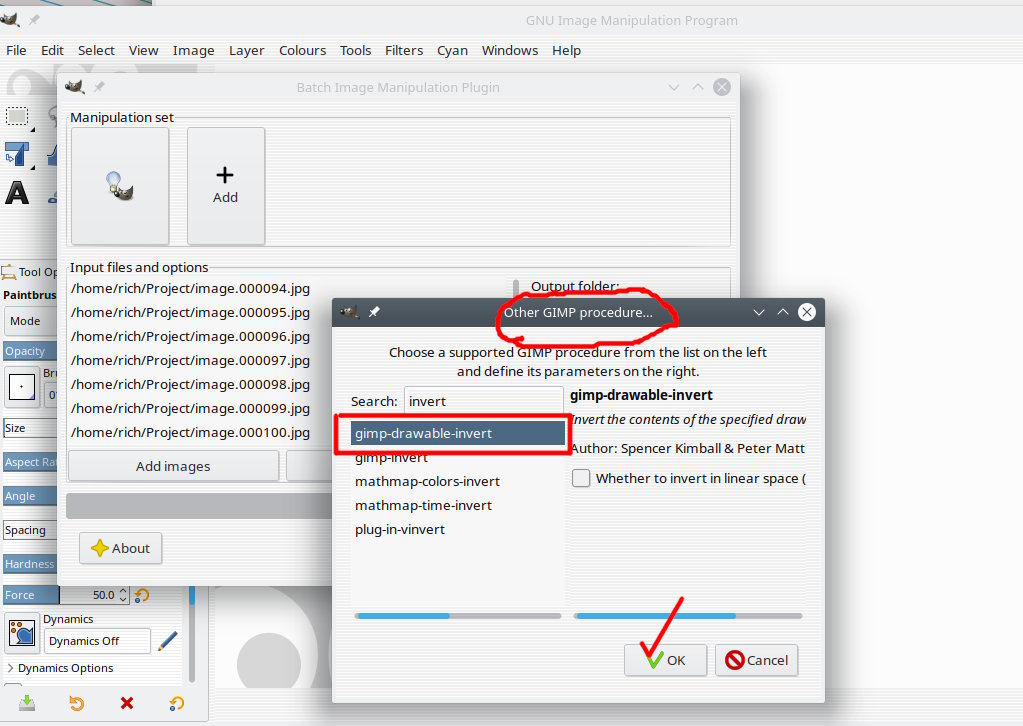Viewport: 1023px width, 726px height.
Task: Click the up chevron in the procedure dialog titlebar
Action: click(783, 312)
